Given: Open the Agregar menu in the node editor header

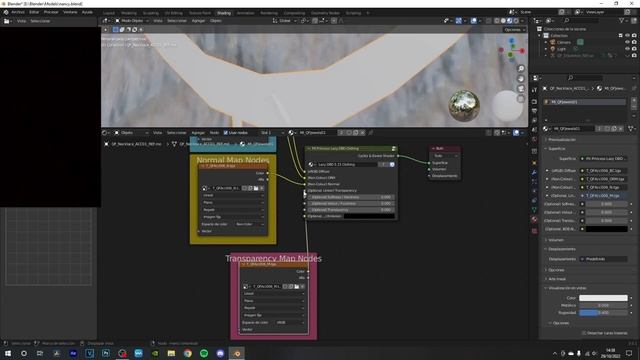Looking at the screenshot, I should pyautogui.click(x=198, y=133).
